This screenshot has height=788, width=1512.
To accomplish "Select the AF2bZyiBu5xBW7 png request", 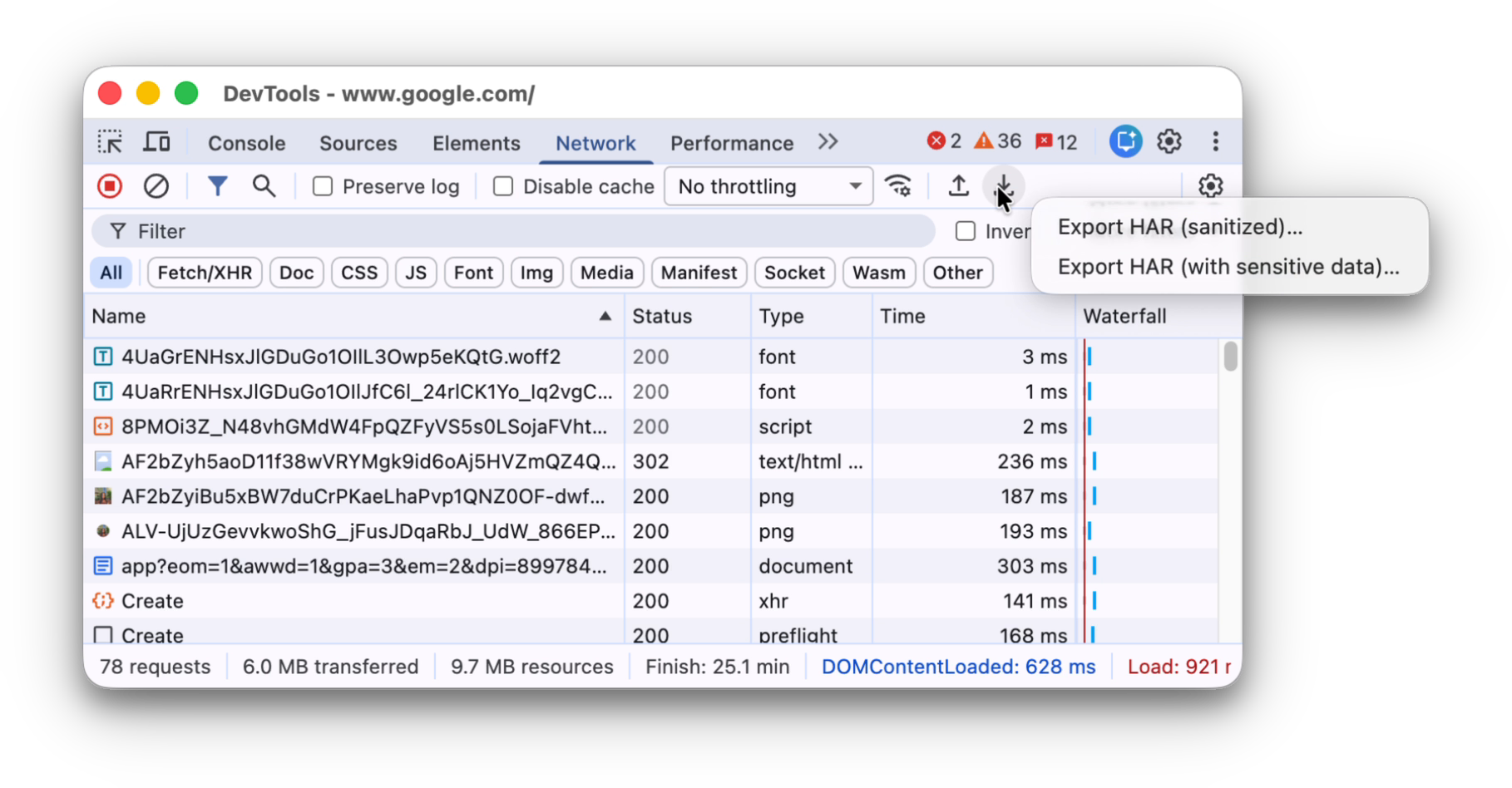I will pos(651,496).
